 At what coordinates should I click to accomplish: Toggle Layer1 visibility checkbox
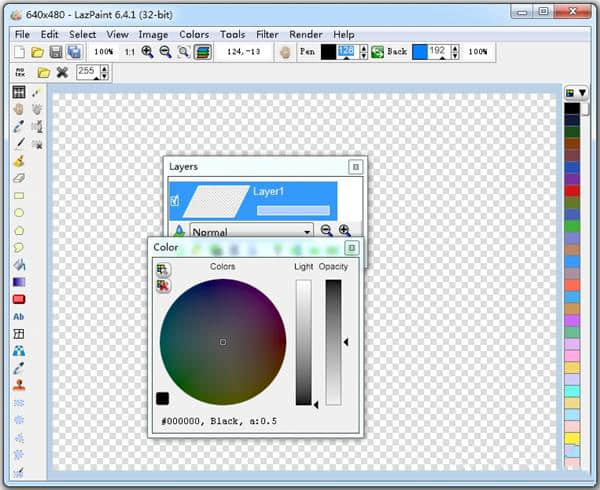pyautogui.click(x=175, y=201)
